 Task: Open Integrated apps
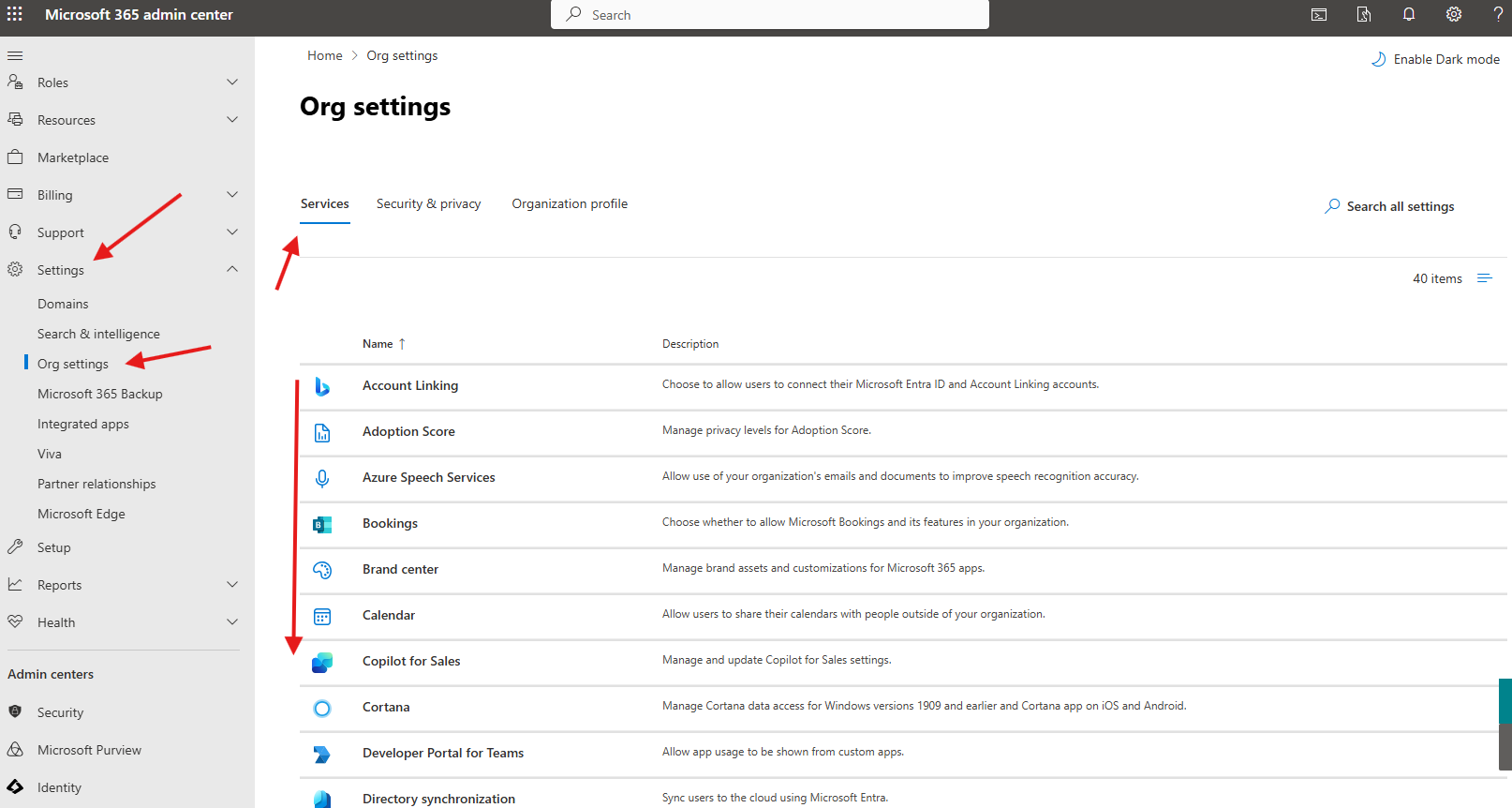83,424
